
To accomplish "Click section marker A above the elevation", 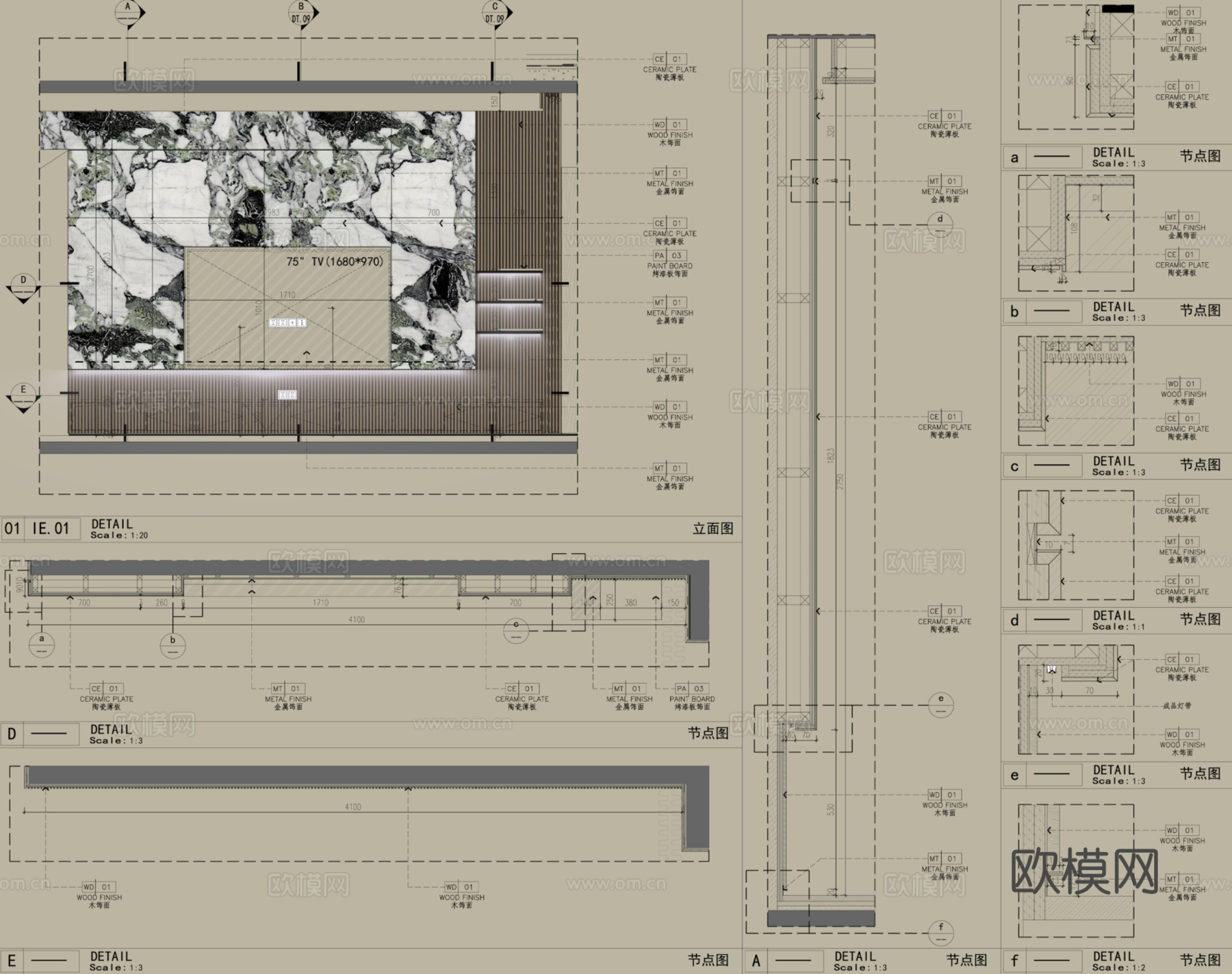I will [x=127, y=12].
